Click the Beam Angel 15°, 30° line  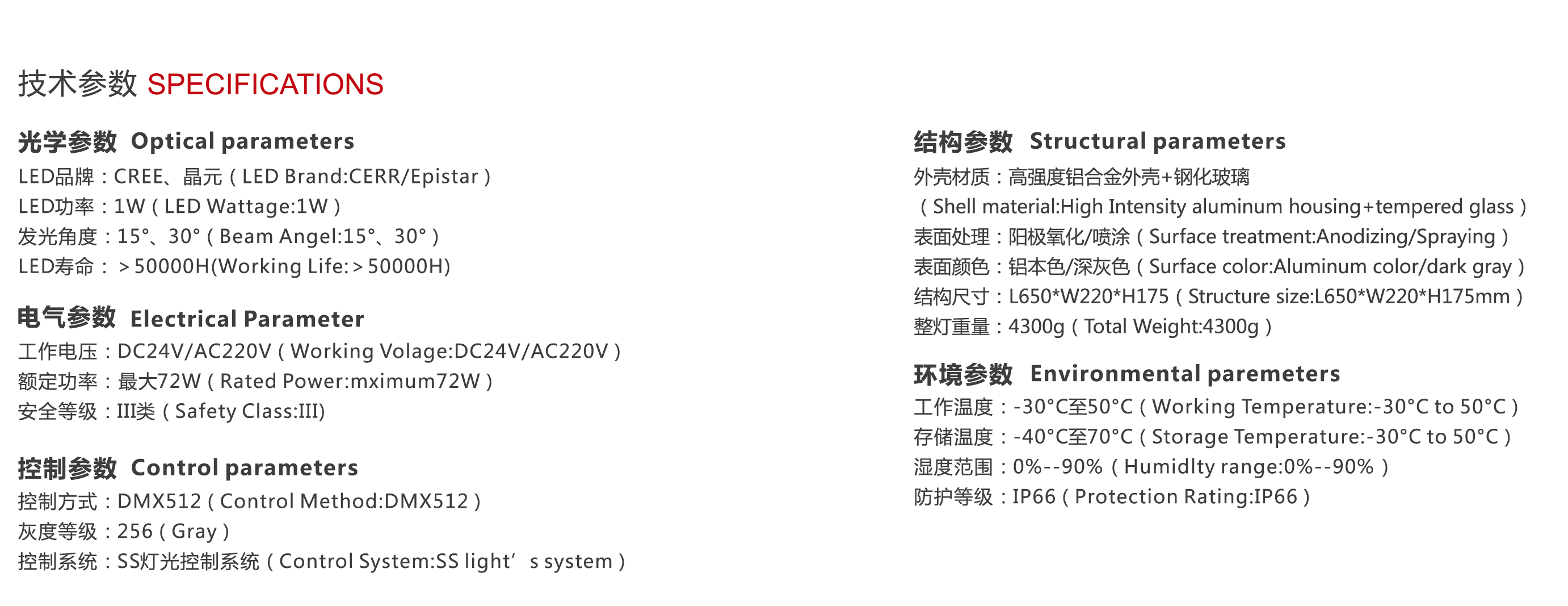coord(228,236)
